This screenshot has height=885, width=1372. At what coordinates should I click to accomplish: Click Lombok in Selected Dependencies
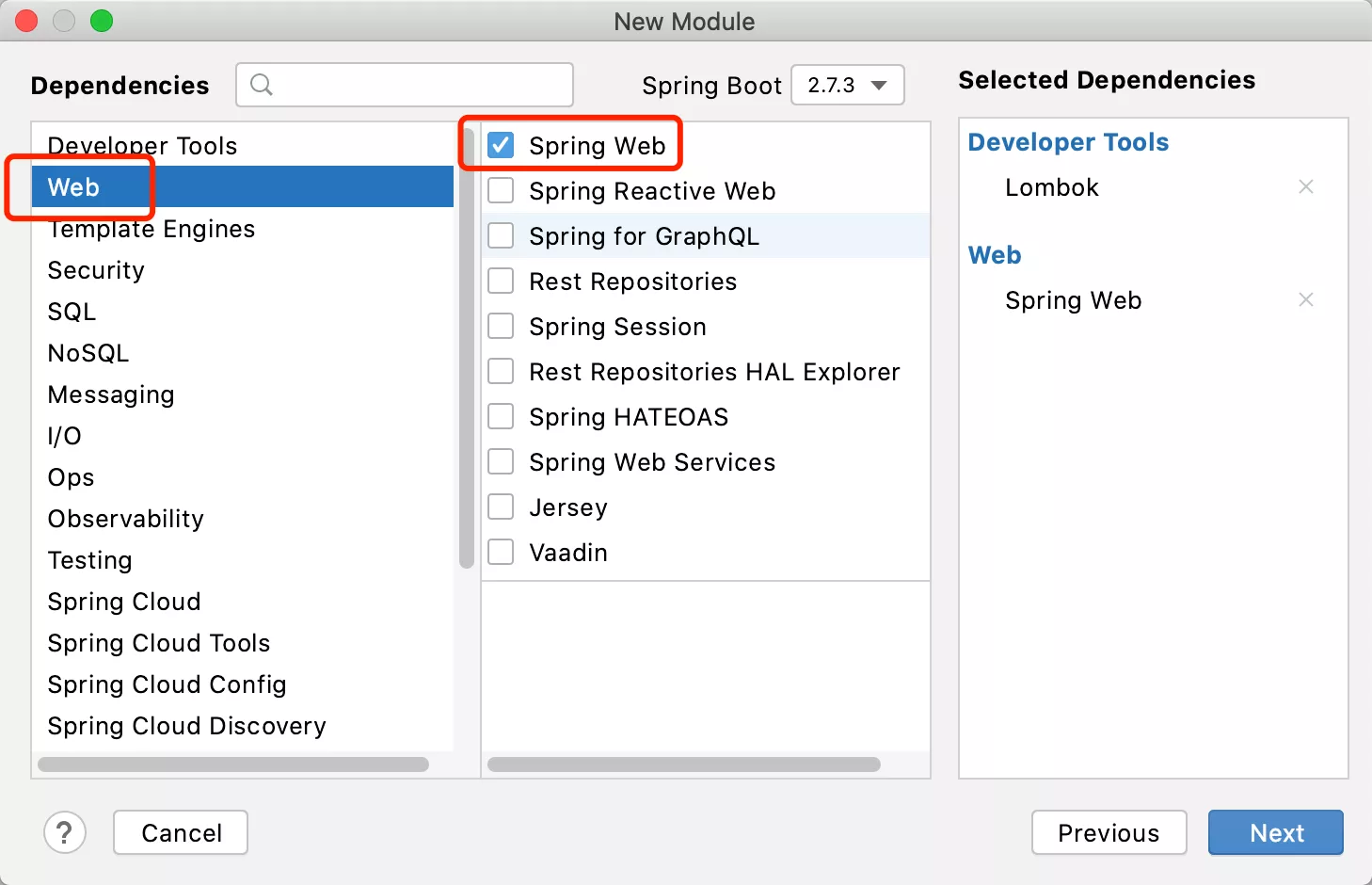[x=1052, y=187]
